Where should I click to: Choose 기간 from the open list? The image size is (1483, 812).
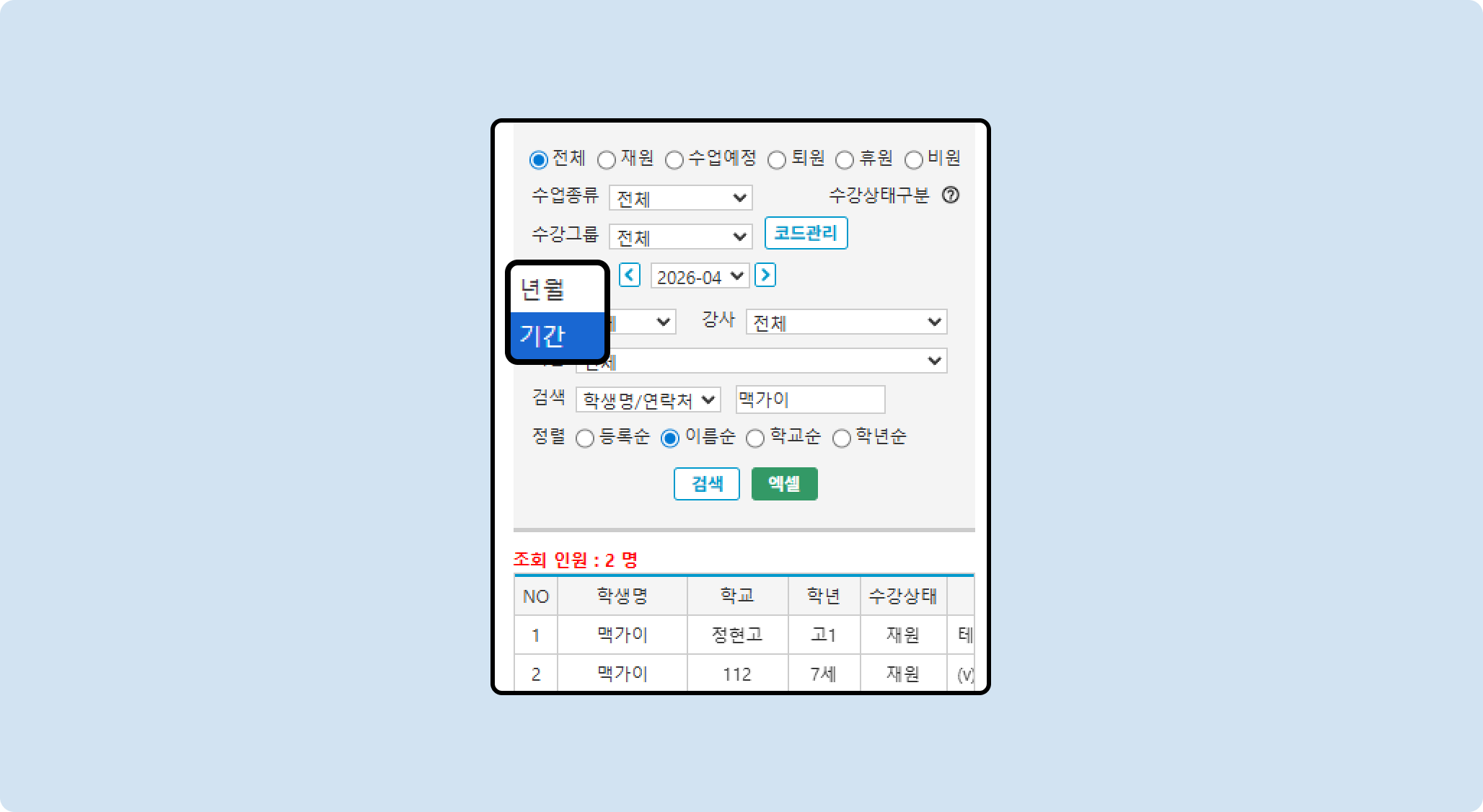click(x=556, y=335)
